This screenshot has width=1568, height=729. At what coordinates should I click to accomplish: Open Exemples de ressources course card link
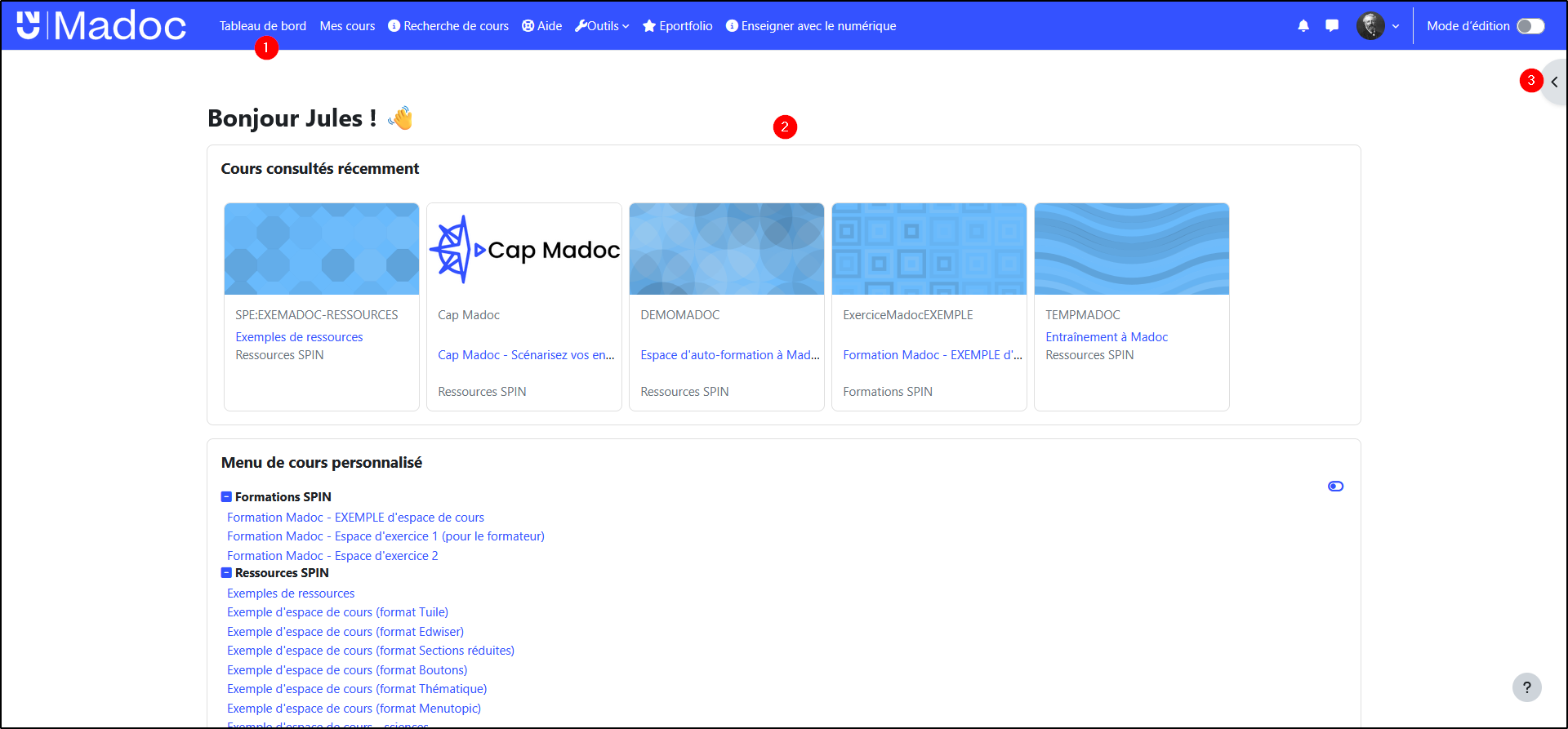point(299,337)
